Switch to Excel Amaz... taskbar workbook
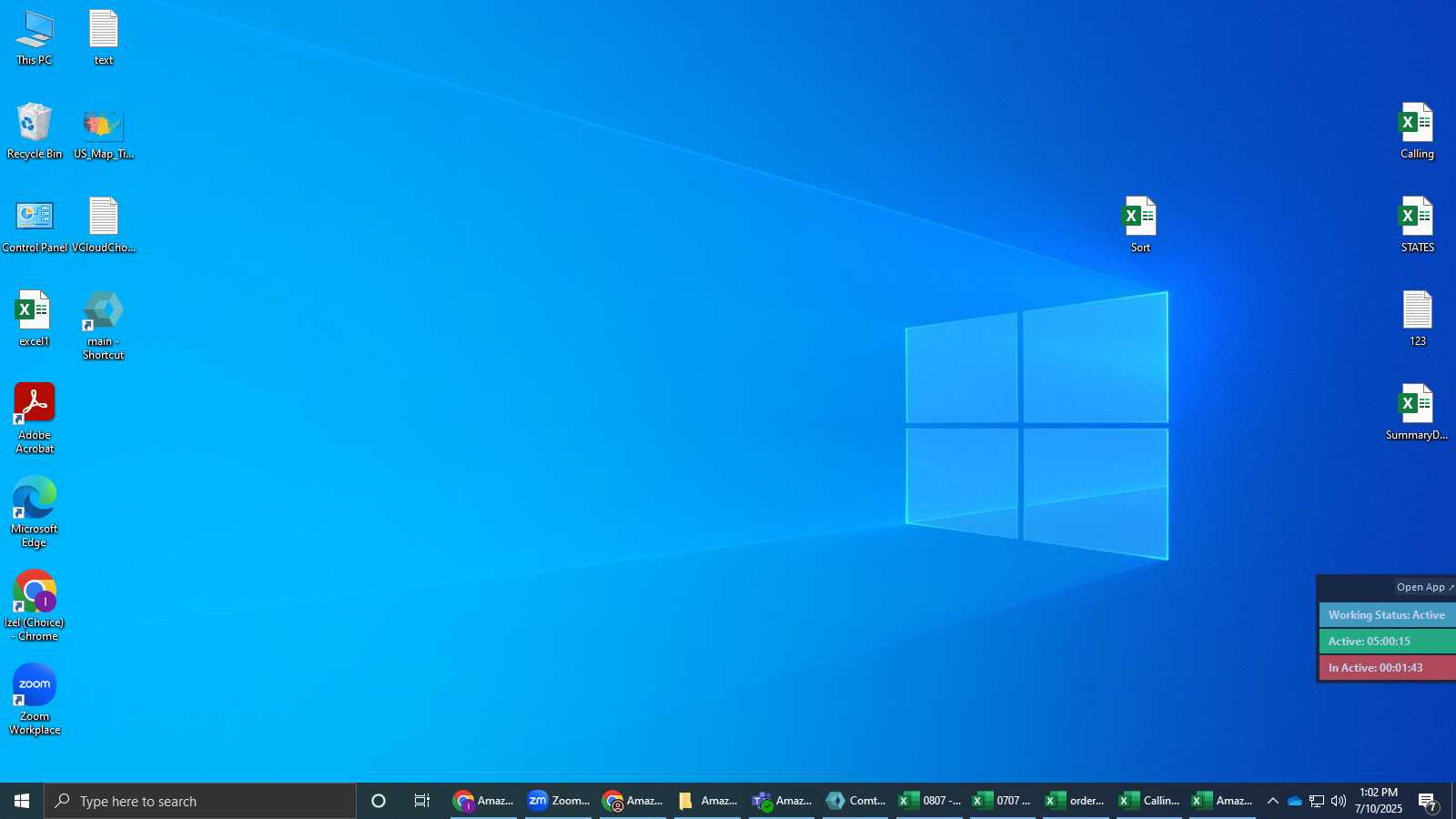The width and height of the screenshot is (1456, 819). [1223, 801]
